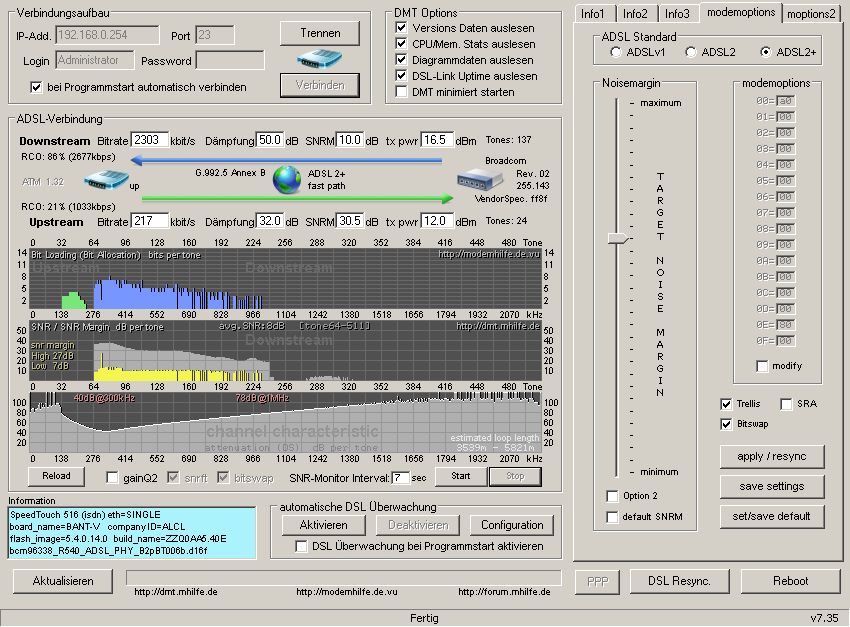Switch to the Info1 tab
Image resolution: width=850 pixels, height=627 pixels.
[593, 14]
